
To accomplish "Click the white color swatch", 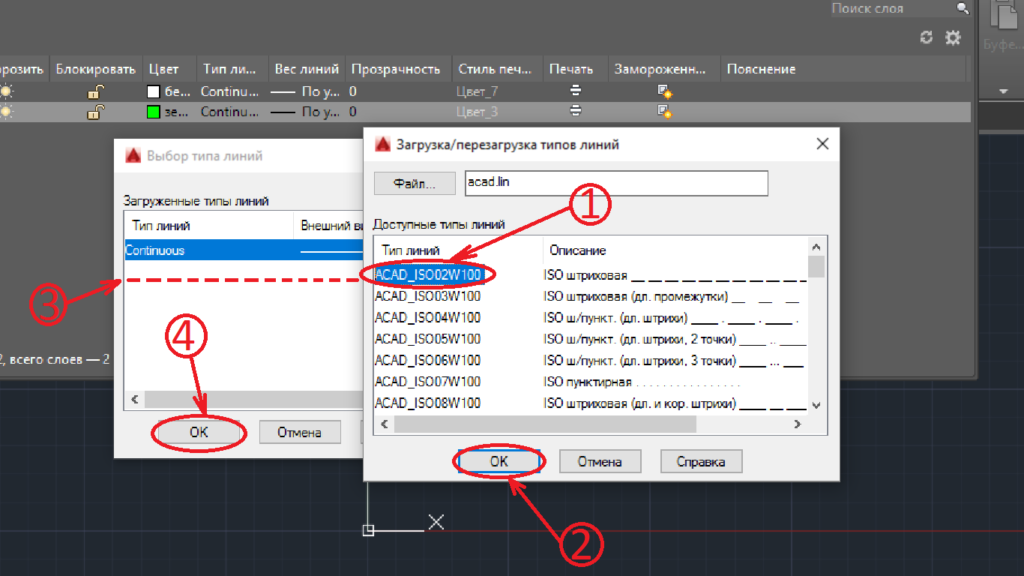I will pos(153,91).
